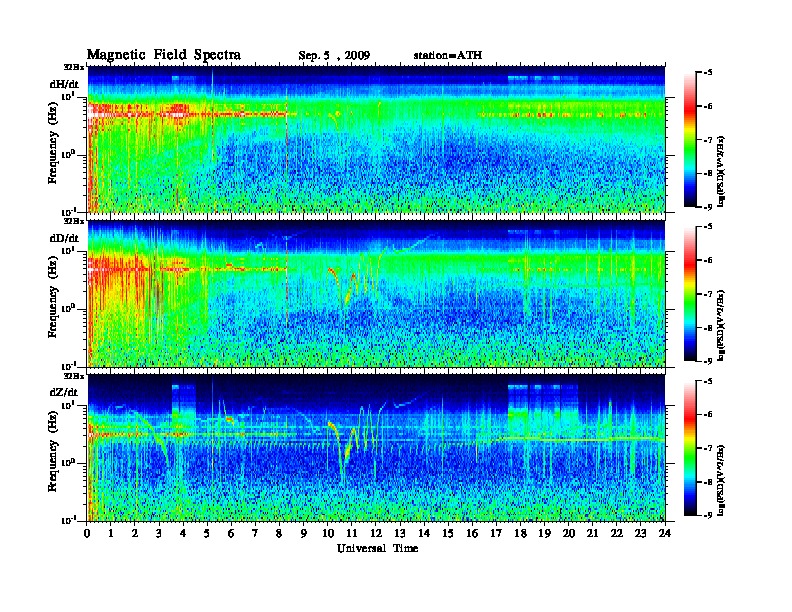Click the "Magnetic Field Spectra" title
Image resolution: width=792 pixels, height=612 pixels.
click(164, 55)
